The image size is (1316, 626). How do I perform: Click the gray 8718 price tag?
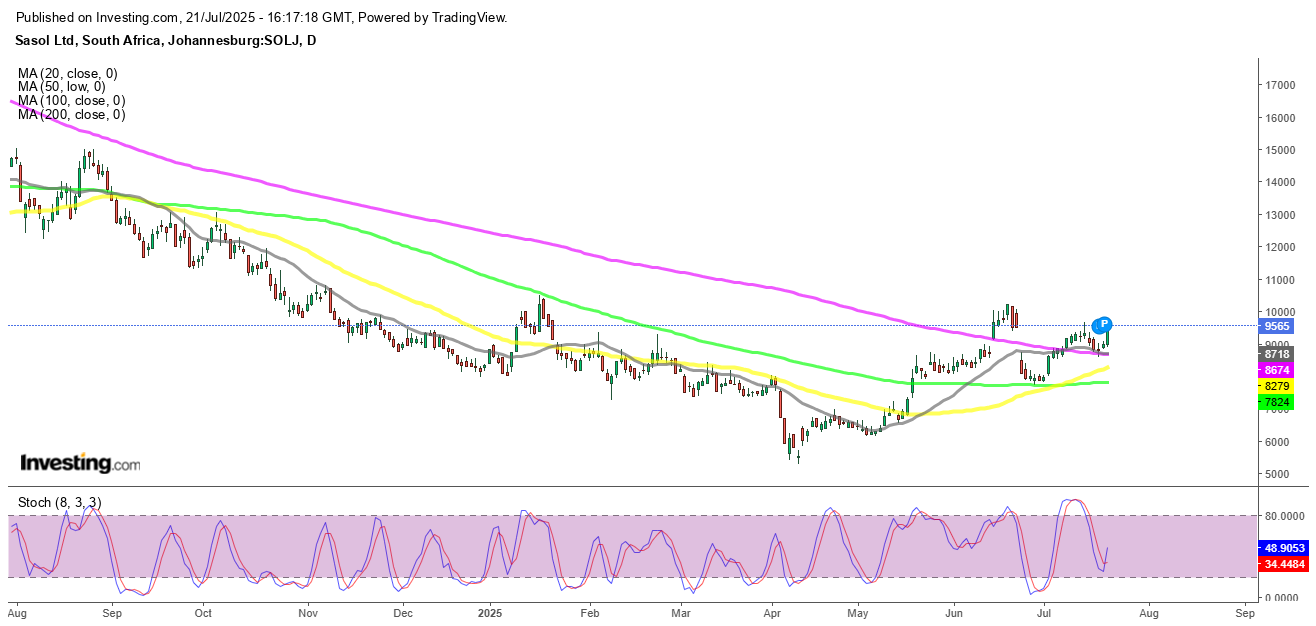1276,354
